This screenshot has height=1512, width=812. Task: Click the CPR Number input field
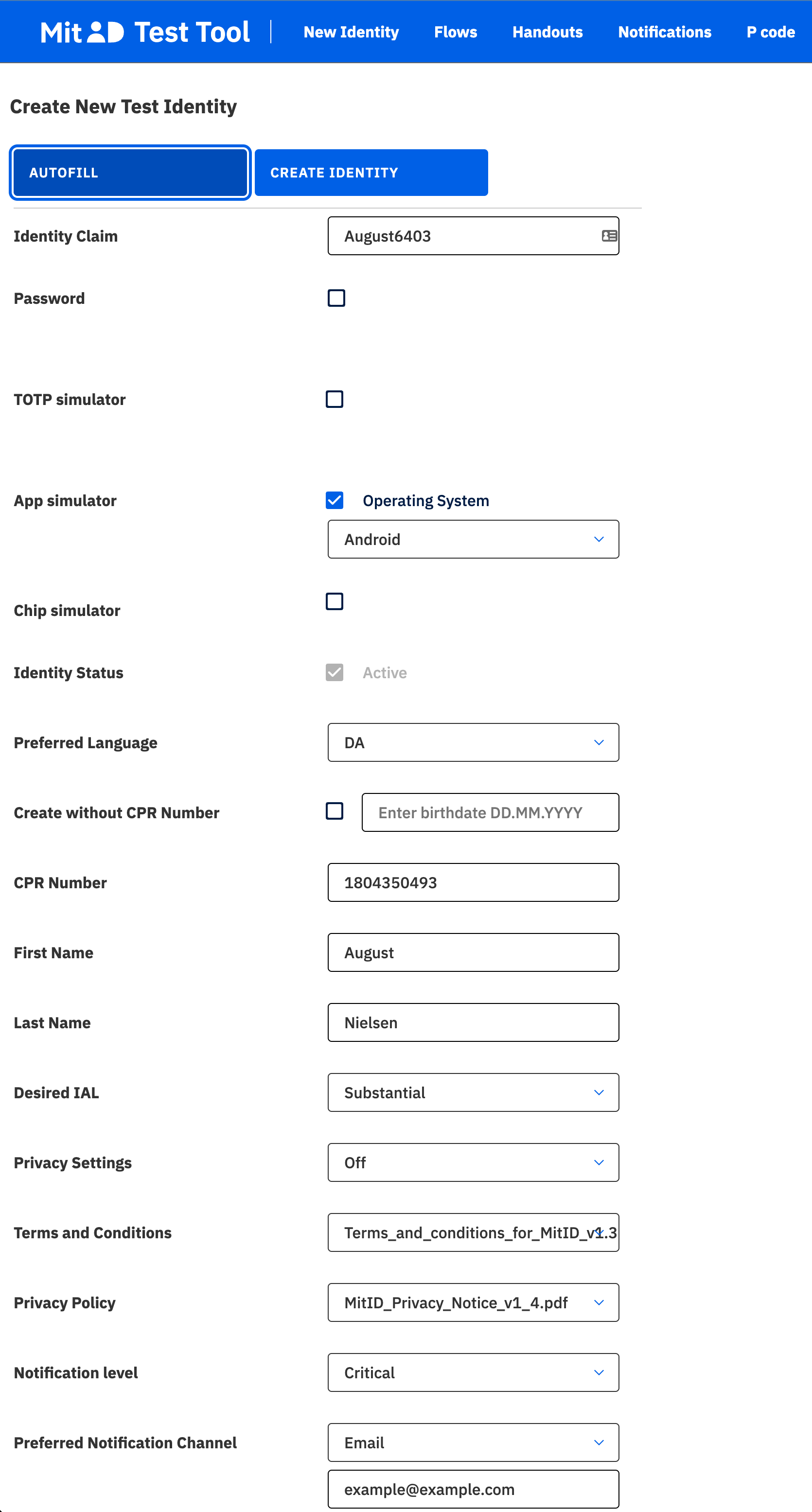coord(473,882)
